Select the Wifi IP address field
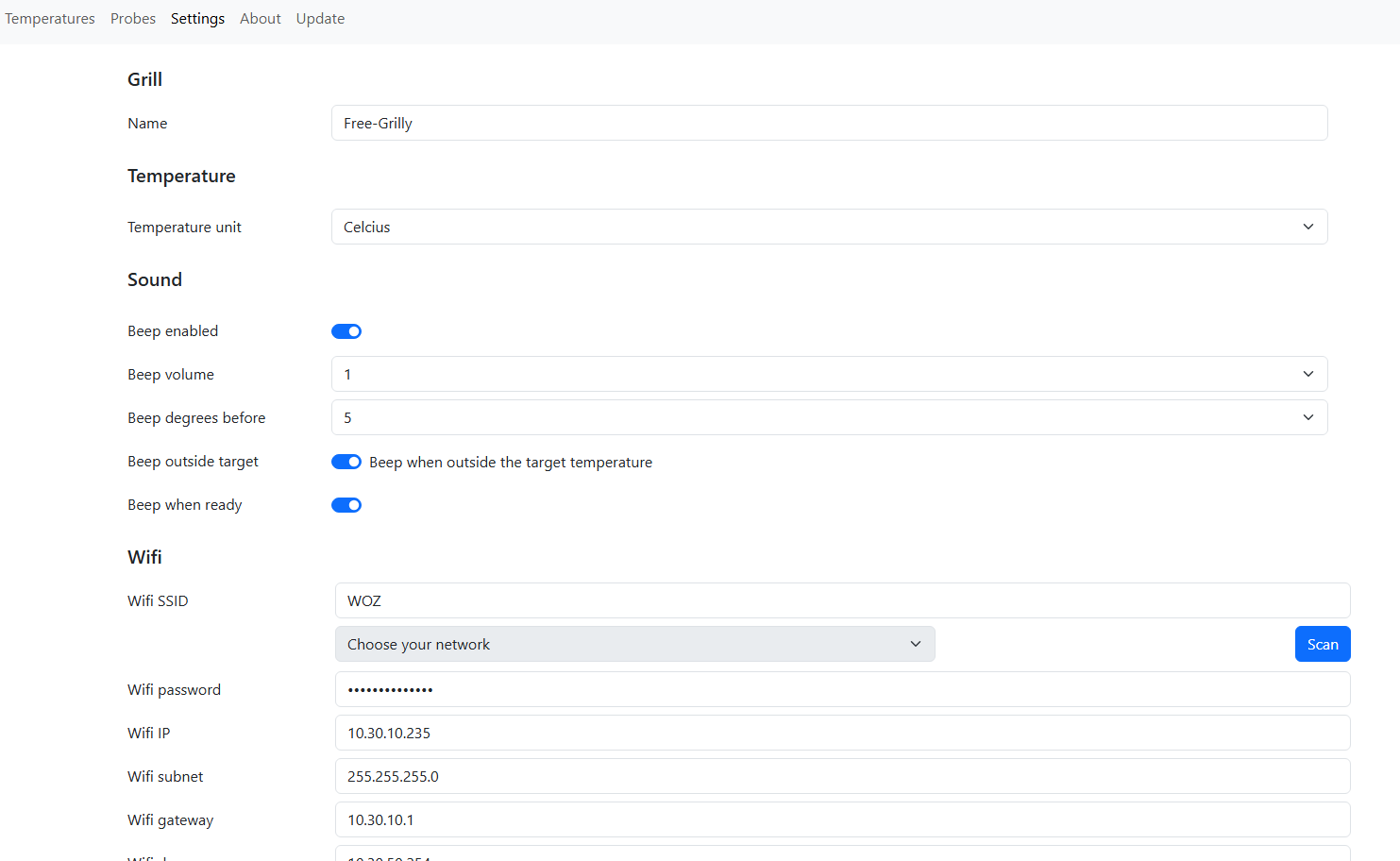The height and width of the screenshot is (861, 1400). click(x=842, y=733)
